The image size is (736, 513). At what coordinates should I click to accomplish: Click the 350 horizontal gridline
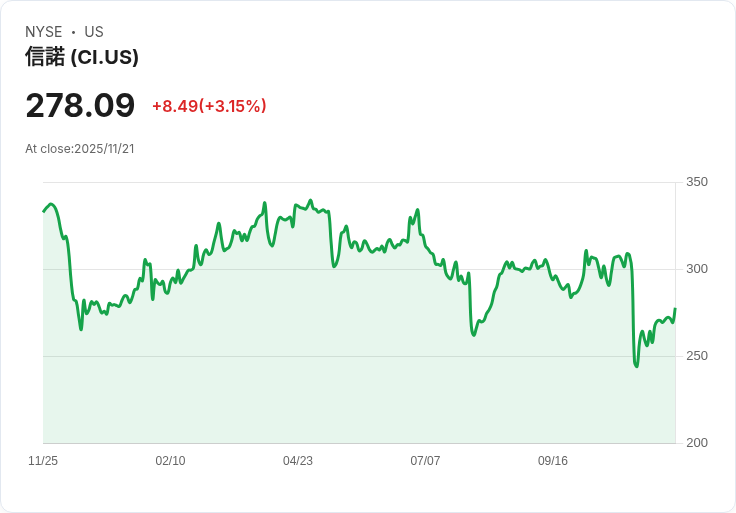pos(500,182)
